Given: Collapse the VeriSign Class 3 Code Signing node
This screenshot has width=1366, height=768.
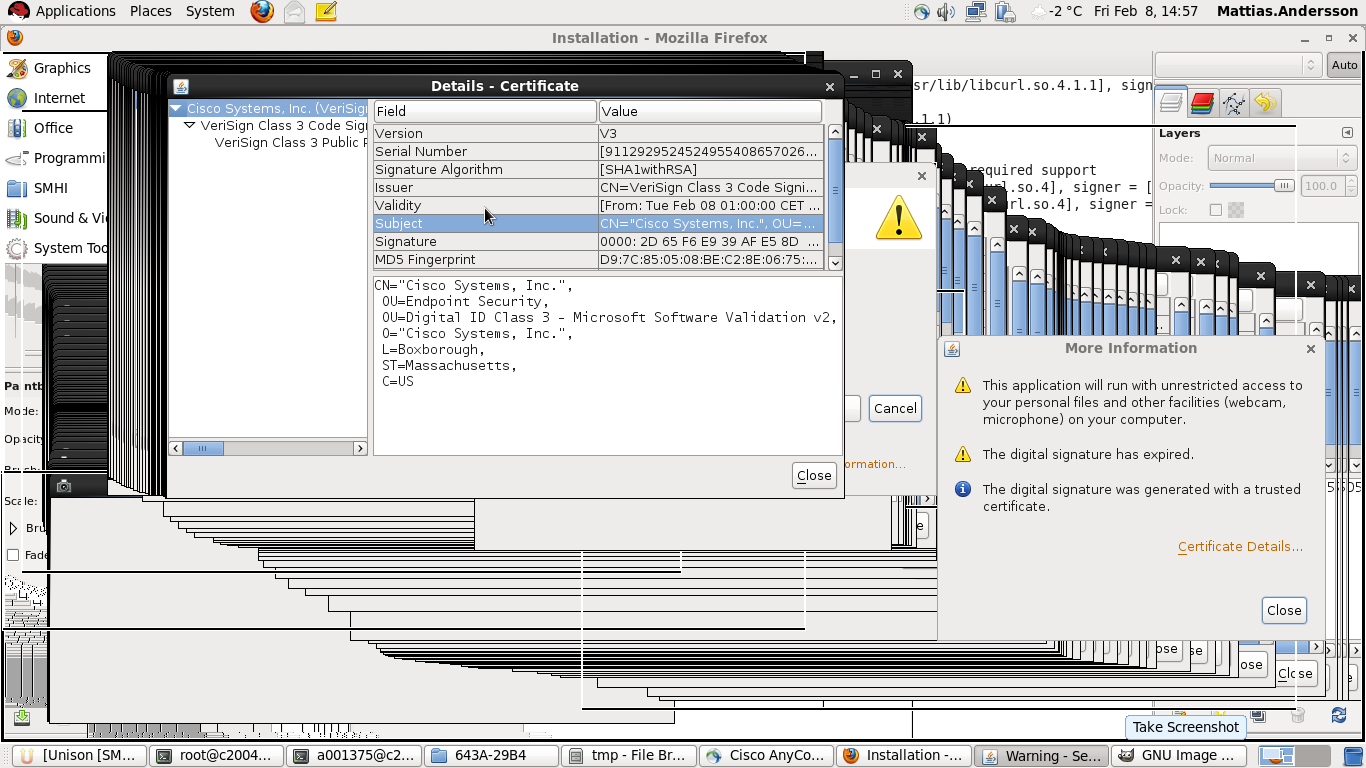Looking at the screenshot, I should click(x=190, y=126).
